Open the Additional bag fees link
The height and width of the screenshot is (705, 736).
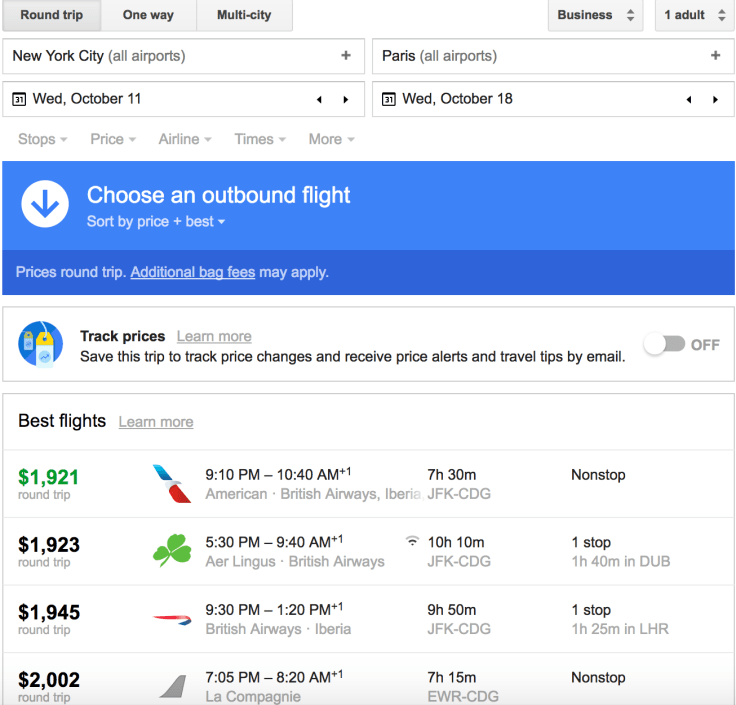coord(192,272)
